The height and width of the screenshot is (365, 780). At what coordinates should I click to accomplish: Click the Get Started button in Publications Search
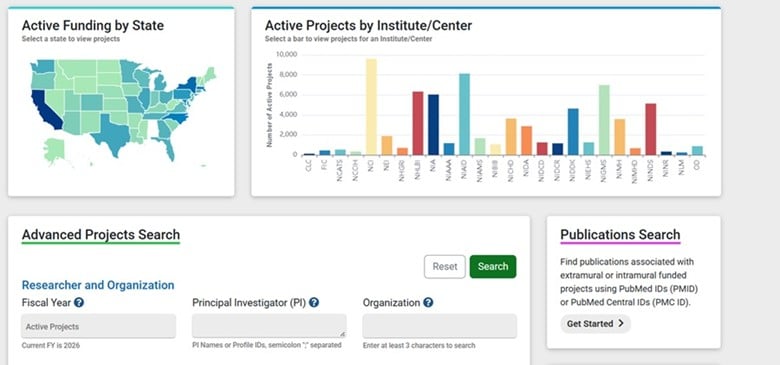coord(595,324)
